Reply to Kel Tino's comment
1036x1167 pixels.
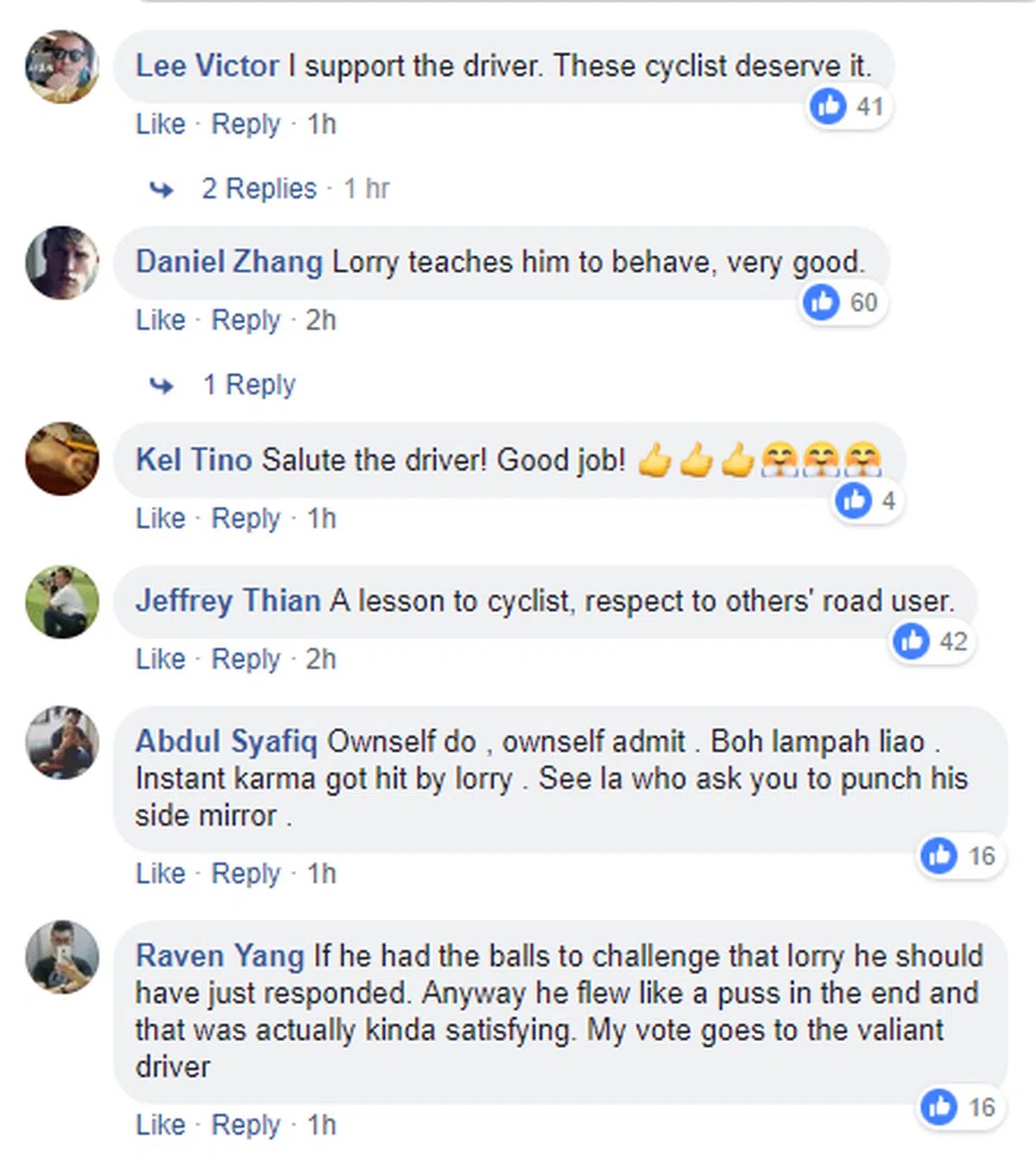(246, 519)
